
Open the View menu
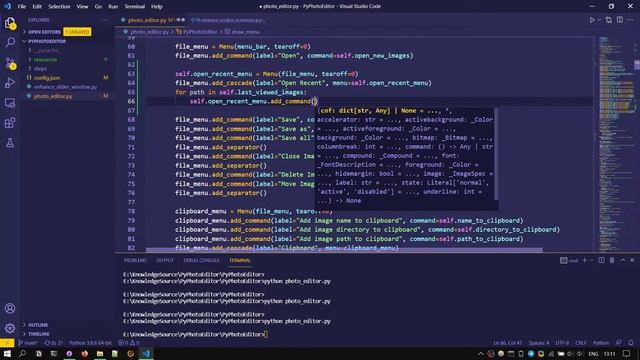click(82, 7)
